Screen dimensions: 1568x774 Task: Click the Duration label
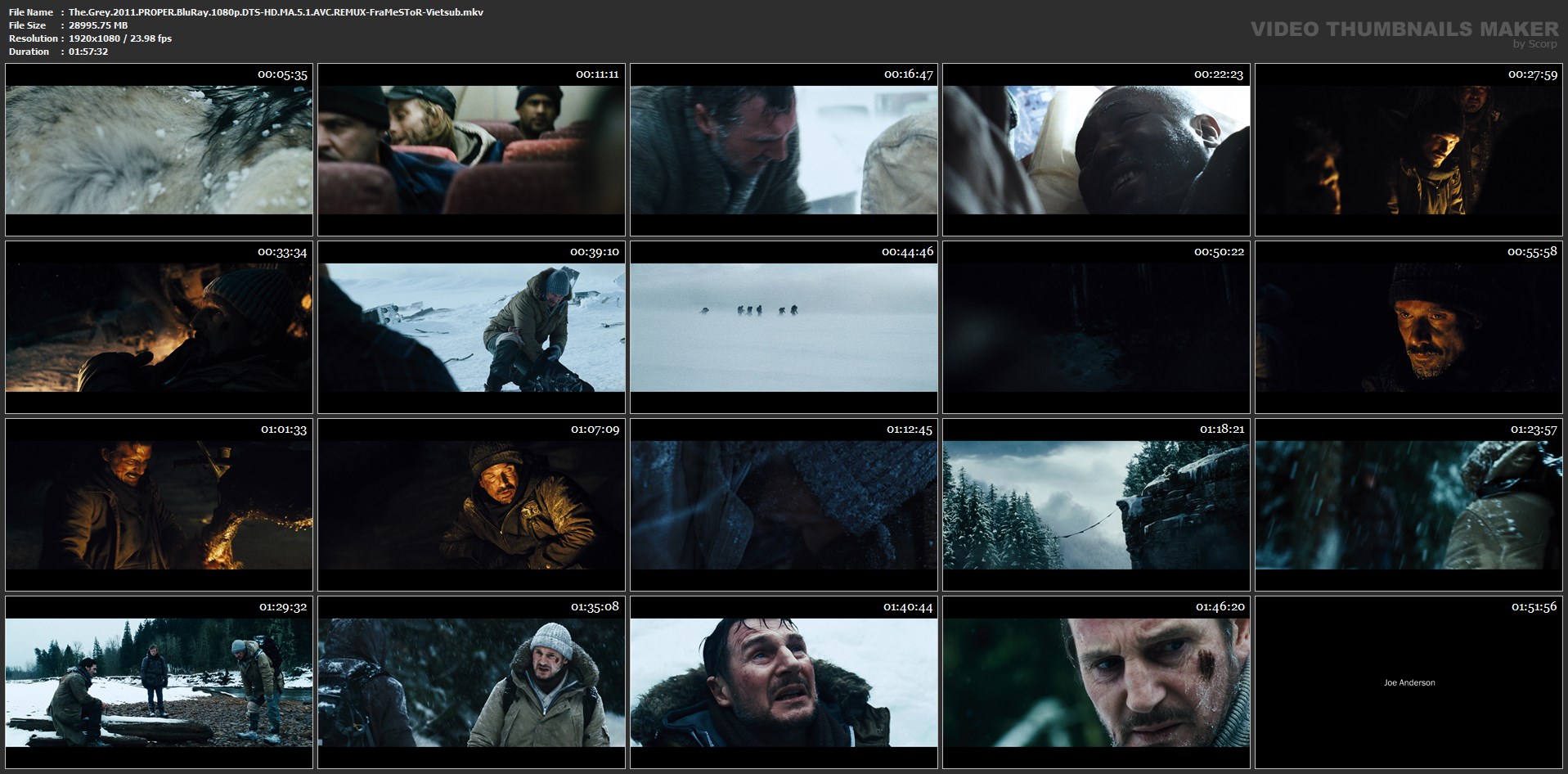tap(29, 52)
